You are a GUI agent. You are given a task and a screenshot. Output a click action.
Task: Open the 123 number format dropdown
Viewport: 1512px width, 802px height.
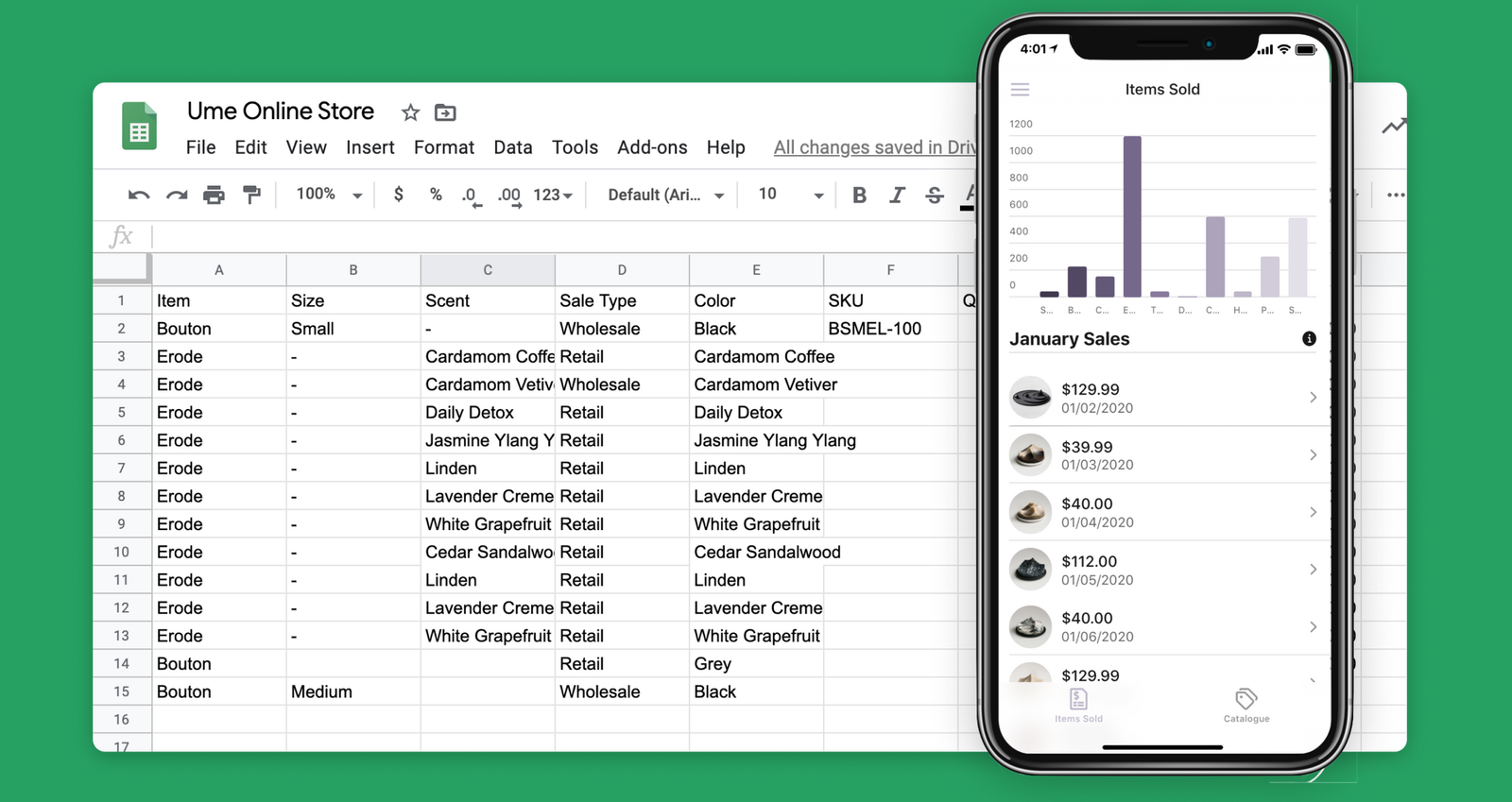click(x=553, y=195)
